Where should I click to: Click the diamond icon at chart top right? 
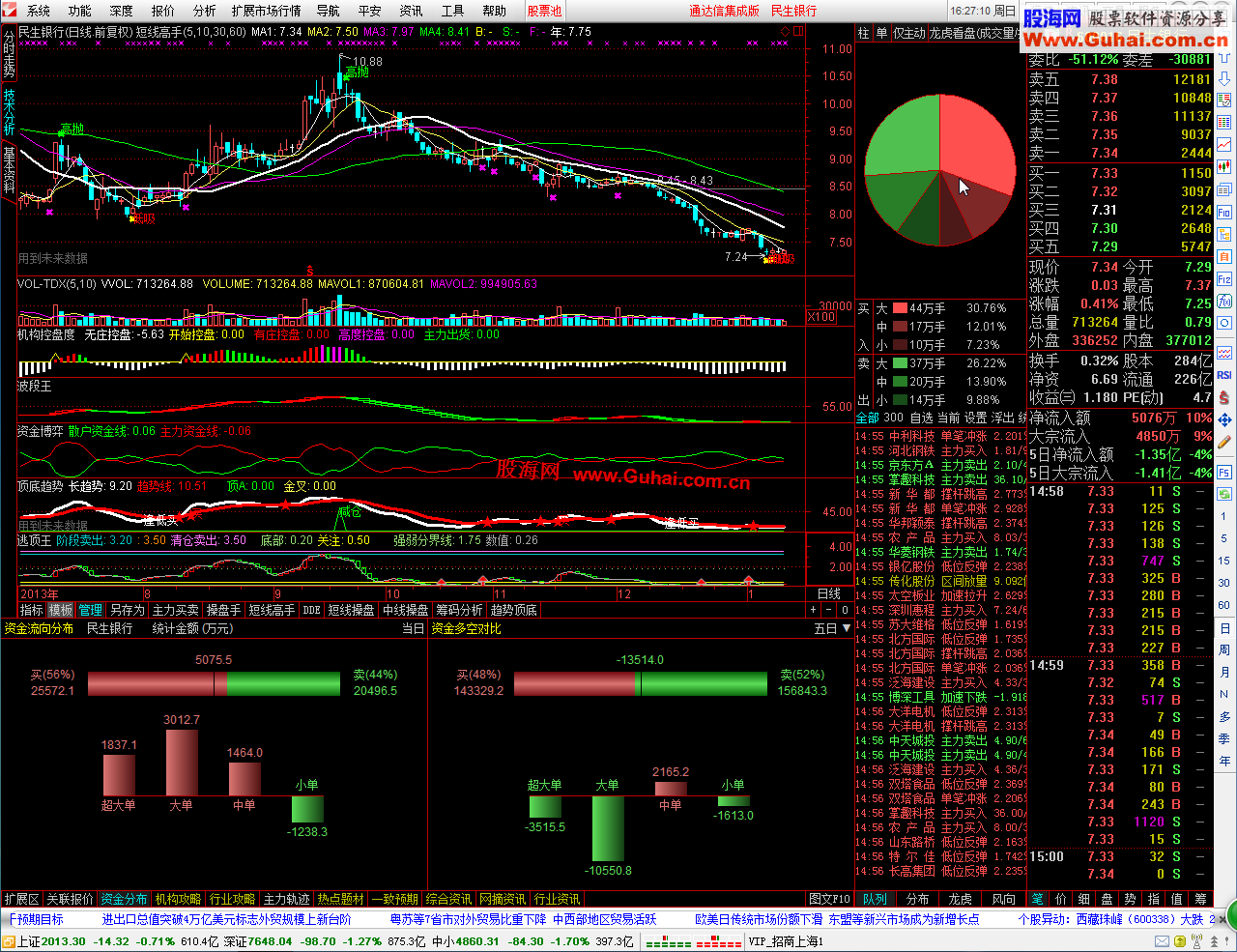click(x=785, y=32)
